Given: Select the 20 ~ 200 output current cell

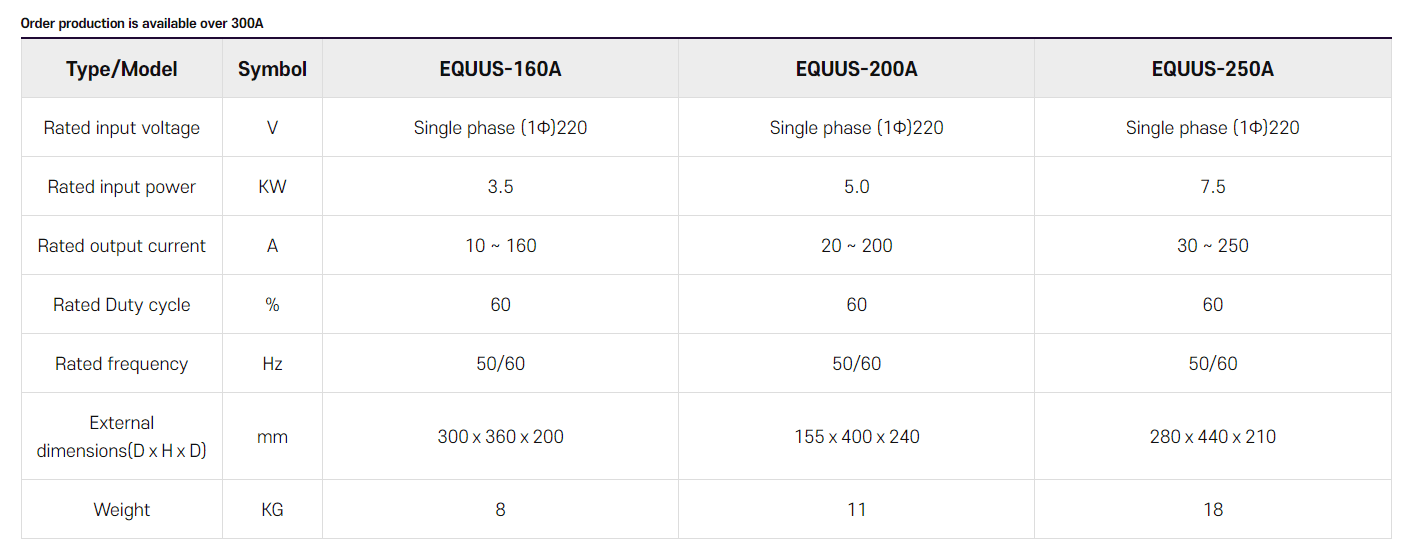Looking at the screenshot, I should (856, 246).
